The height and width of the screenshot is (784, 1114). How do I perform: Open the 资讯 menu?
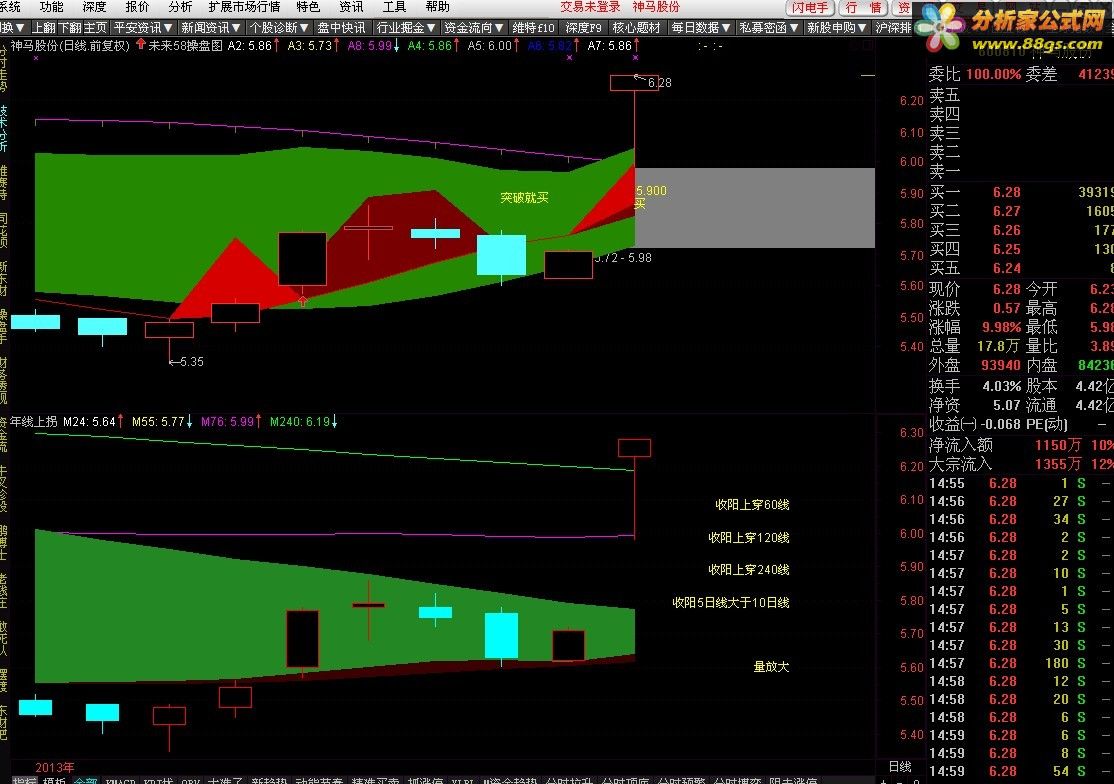tap(351, 7)
